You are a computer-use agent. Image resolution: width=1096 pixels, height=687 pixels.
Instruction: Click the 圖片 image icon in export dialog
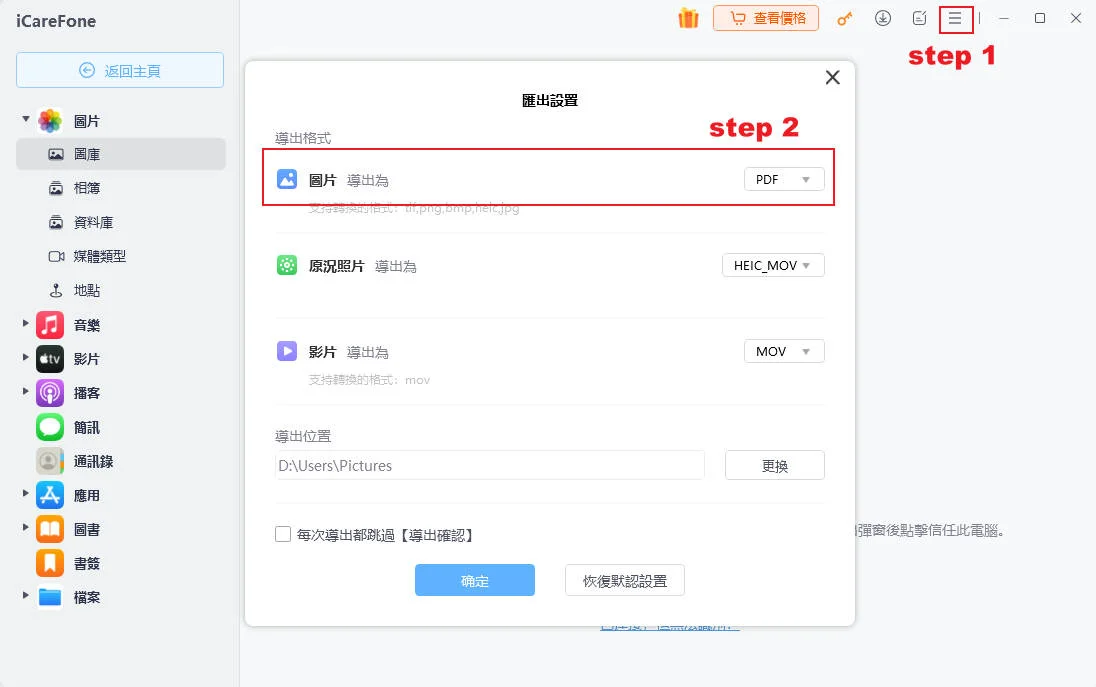point(287,180)
